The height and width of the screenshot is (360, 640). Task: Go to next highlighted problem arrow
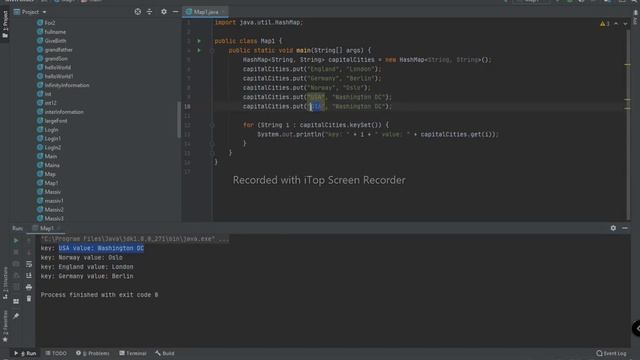(x=625, y=24)
